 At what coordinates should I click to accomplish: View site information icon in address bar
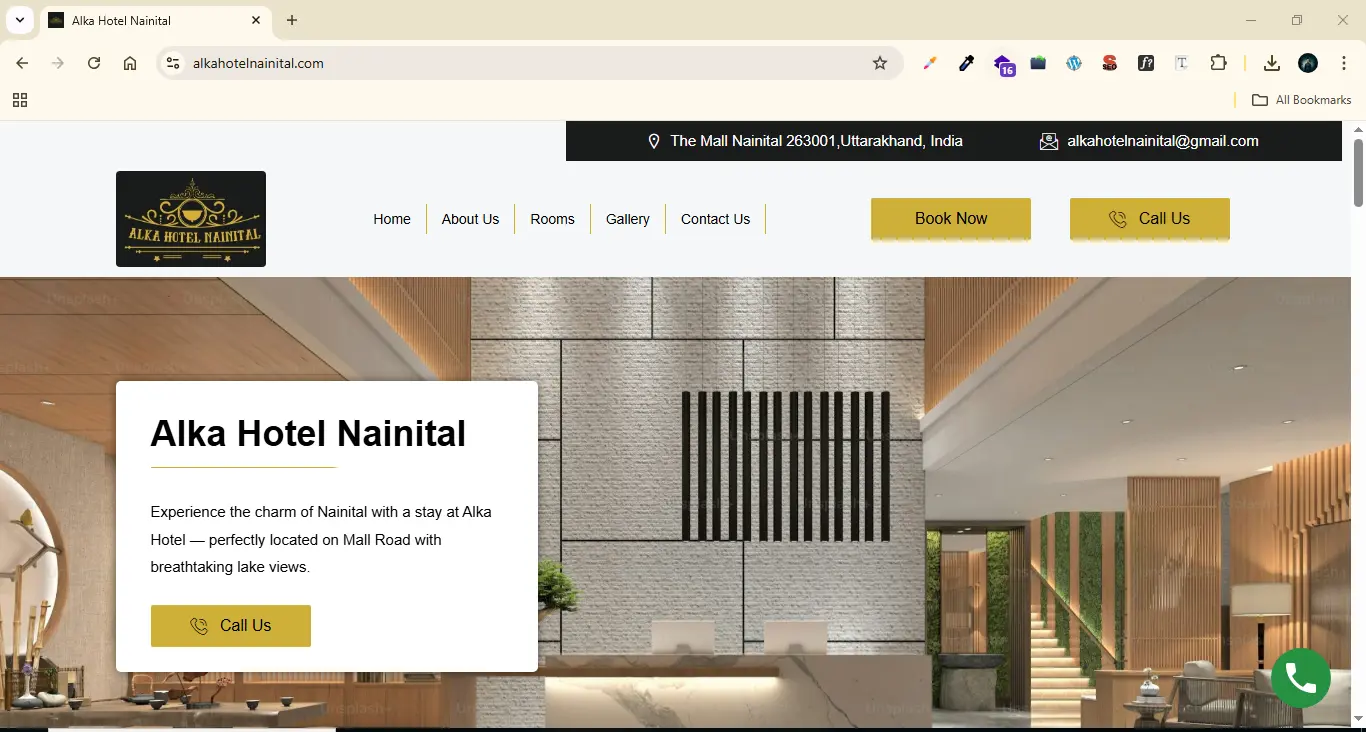click(173, 63)
